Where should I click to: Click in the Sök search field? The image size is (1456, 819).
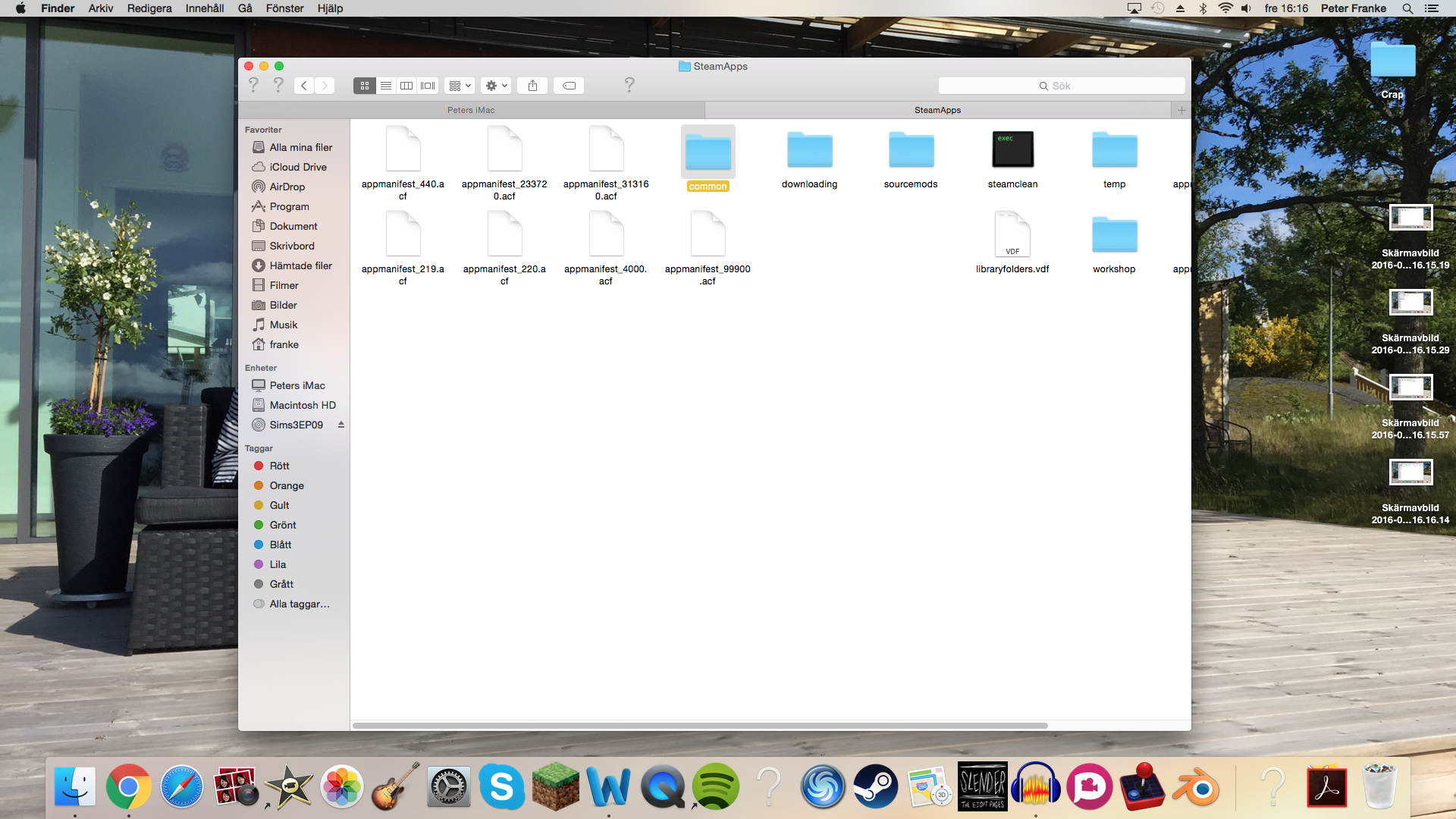click(1062, 86)
